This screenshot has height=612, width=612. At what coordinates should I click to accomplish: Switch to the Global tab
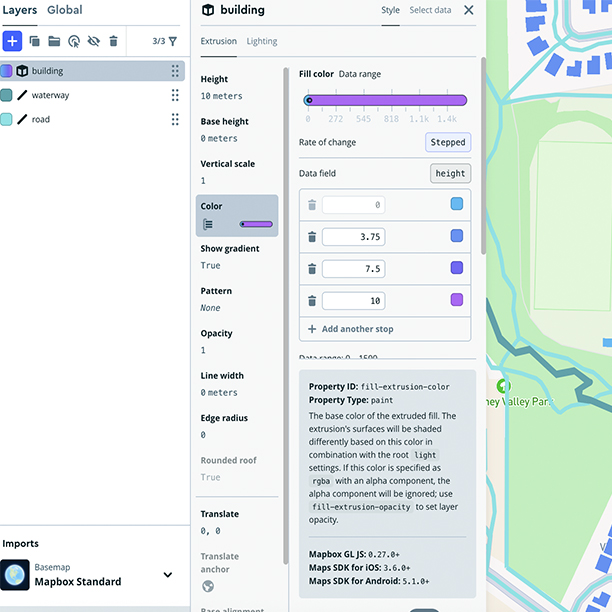pos(65,10)
